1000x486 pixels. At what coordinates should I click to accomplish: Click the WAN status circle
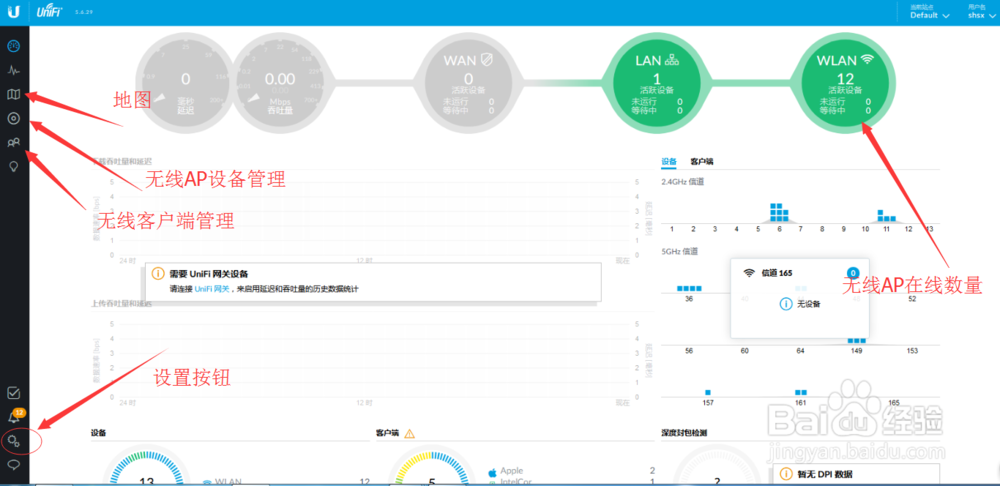tap(469, 83)
